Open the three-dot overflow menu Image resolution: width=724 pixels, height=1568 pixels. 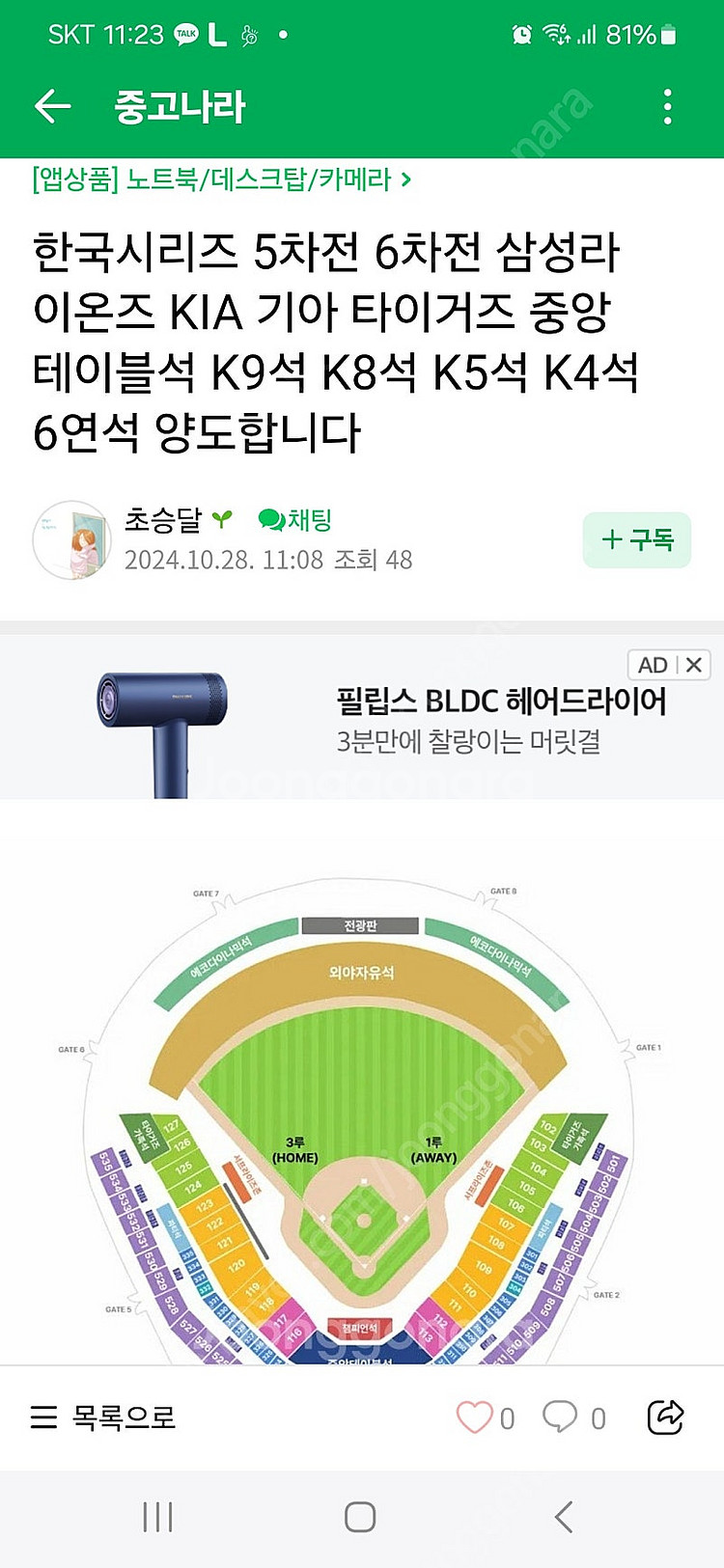pos(667,106)
